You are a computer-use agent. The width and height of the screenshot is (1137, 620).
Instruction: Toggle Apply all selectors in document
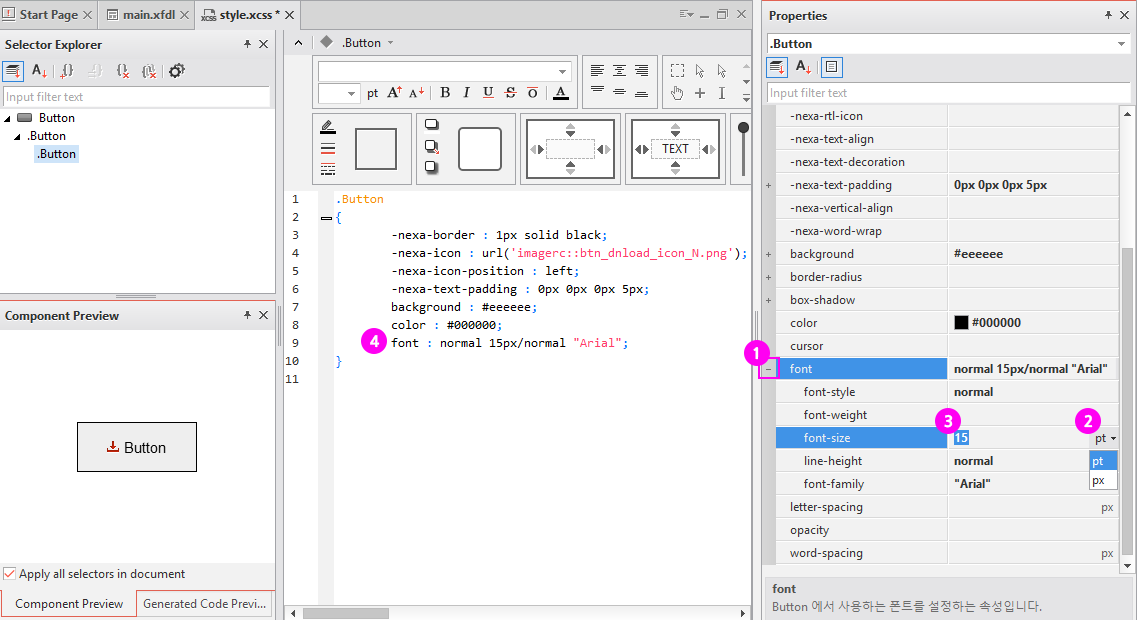(x=9, y=574)
